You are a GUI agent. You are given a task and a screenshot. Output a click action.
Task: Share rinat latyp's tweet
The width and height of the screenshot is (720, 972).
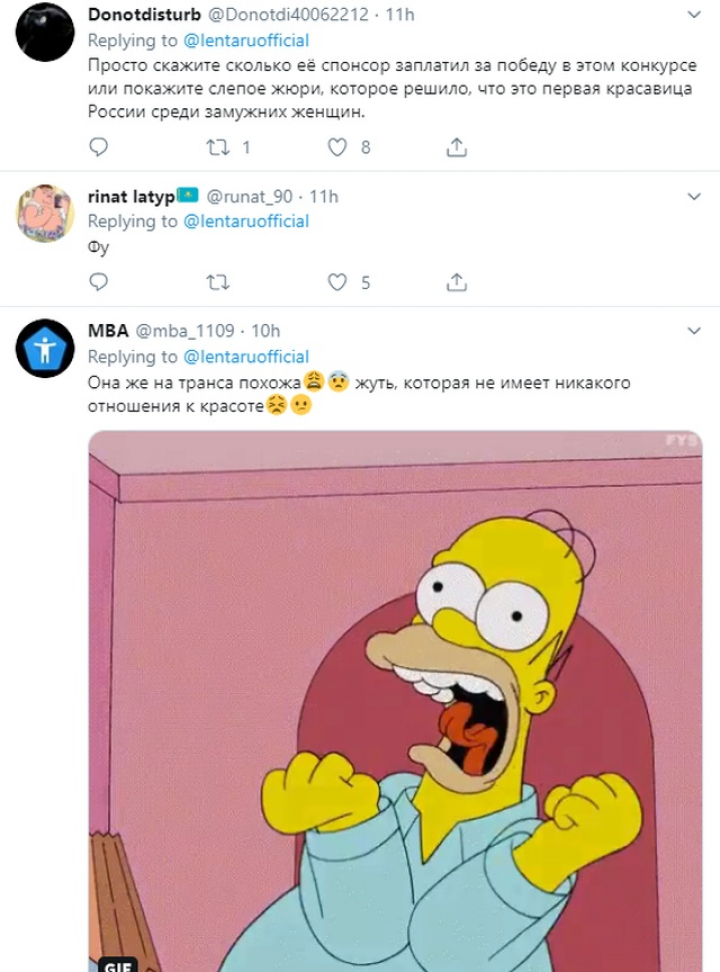(456, 282)
